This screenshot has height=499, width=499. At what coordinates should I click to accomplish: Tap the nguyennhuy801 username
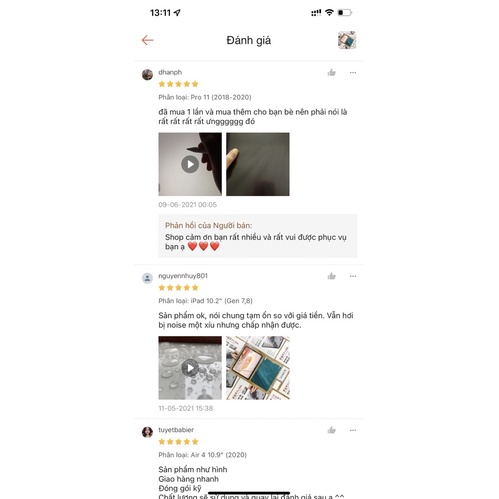pyautogui.click(x=183, y=276)
